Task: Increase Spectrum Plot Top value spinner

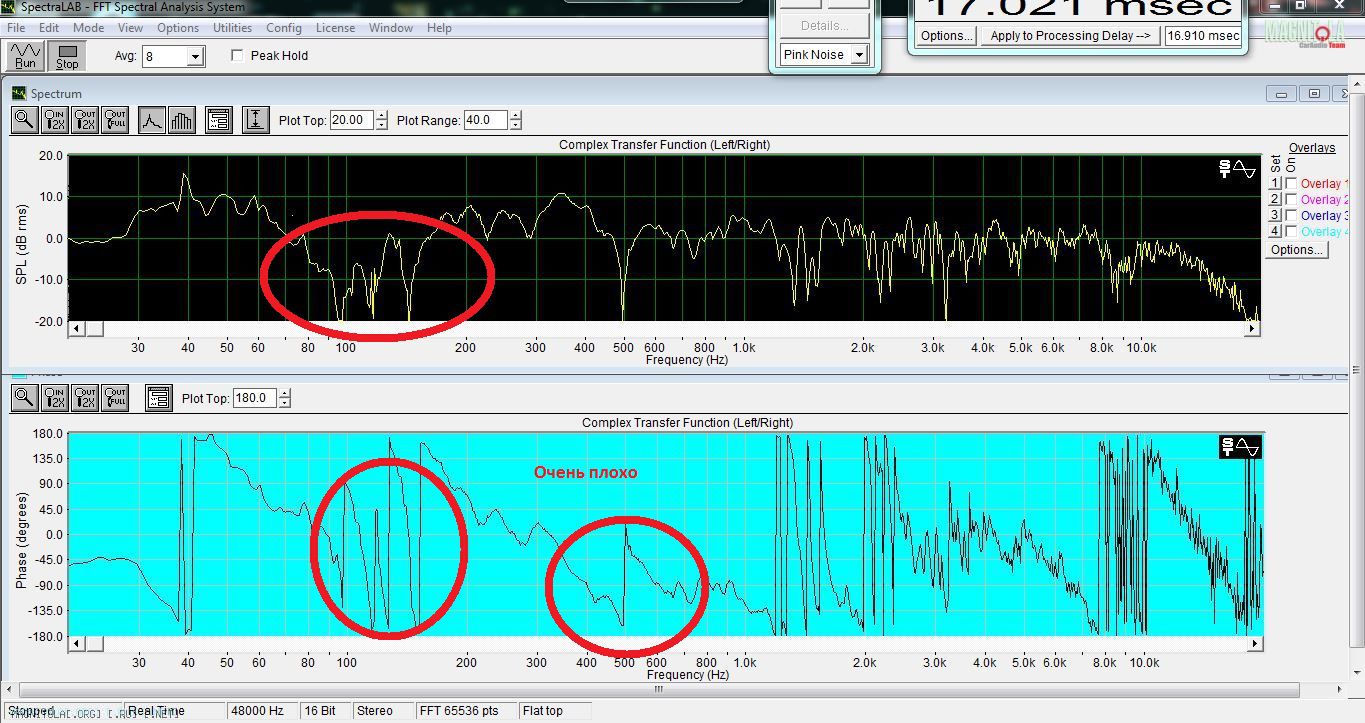Action: coord(381,116)
